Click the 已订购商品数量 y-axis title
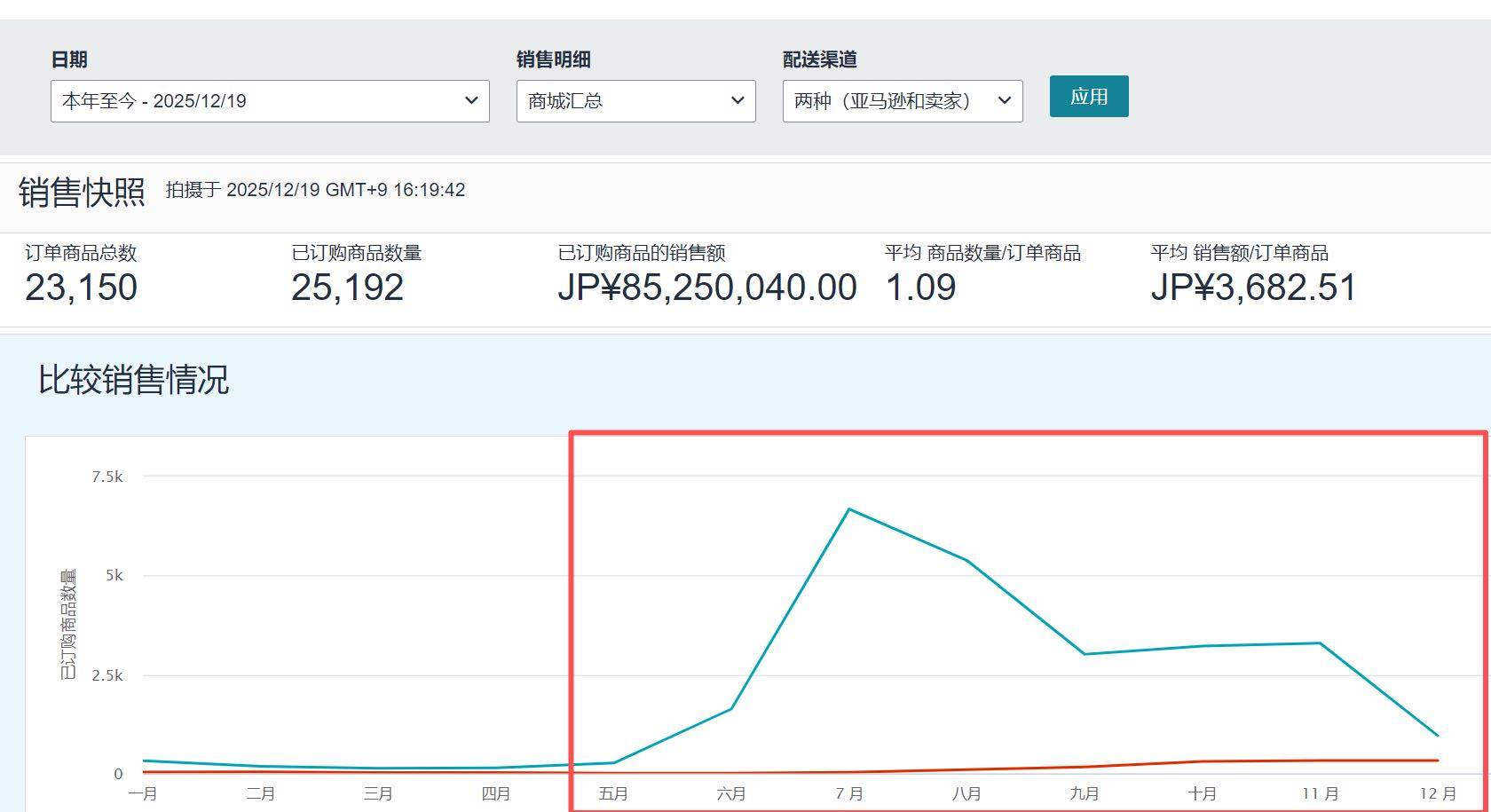Viewport: 1491px width, 812px height. point(68,625)
